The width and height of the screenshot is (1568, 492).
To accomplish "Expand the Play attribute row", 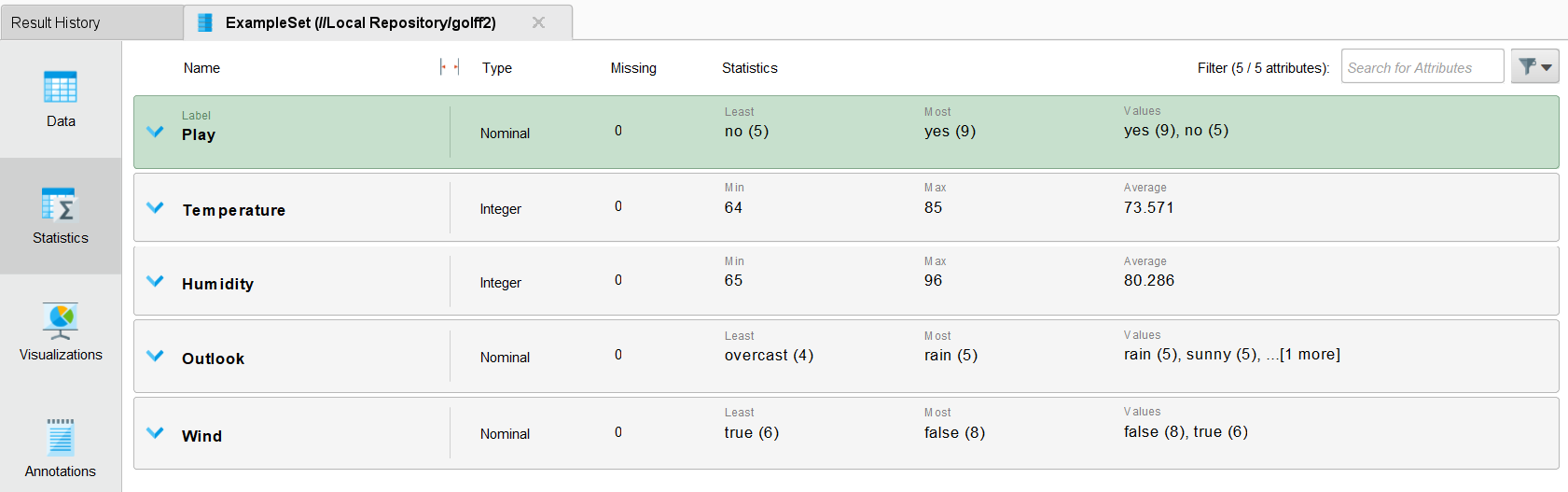I will point(155,132).
